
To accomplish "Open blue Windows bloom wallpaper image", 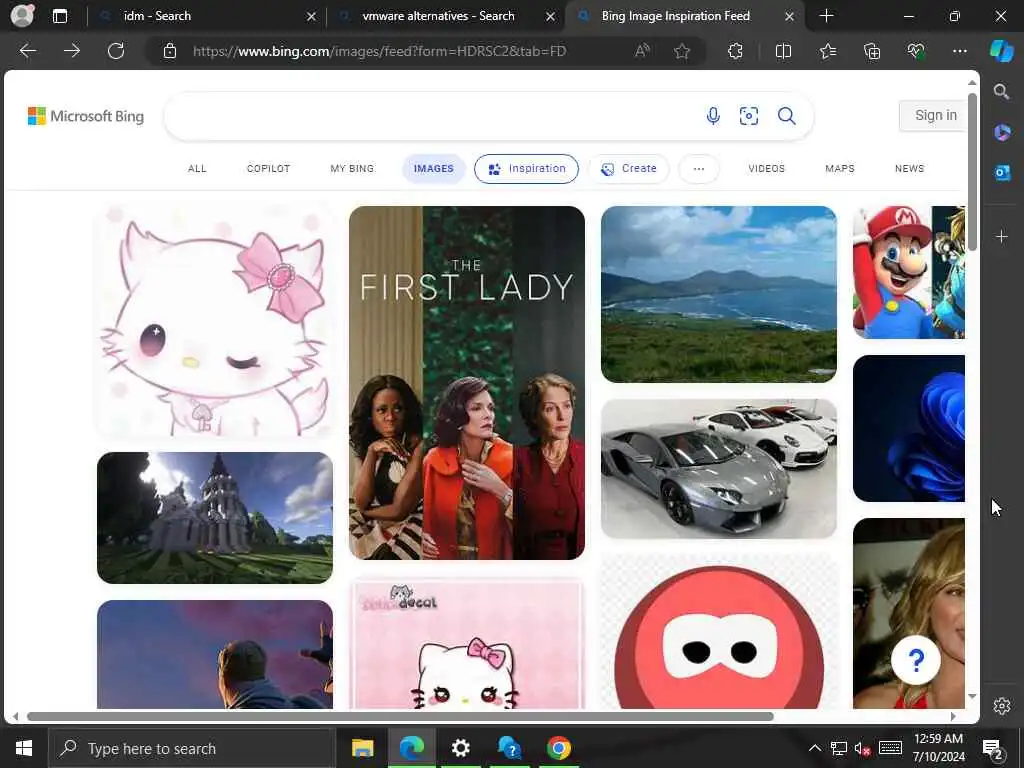I will 908,428.
